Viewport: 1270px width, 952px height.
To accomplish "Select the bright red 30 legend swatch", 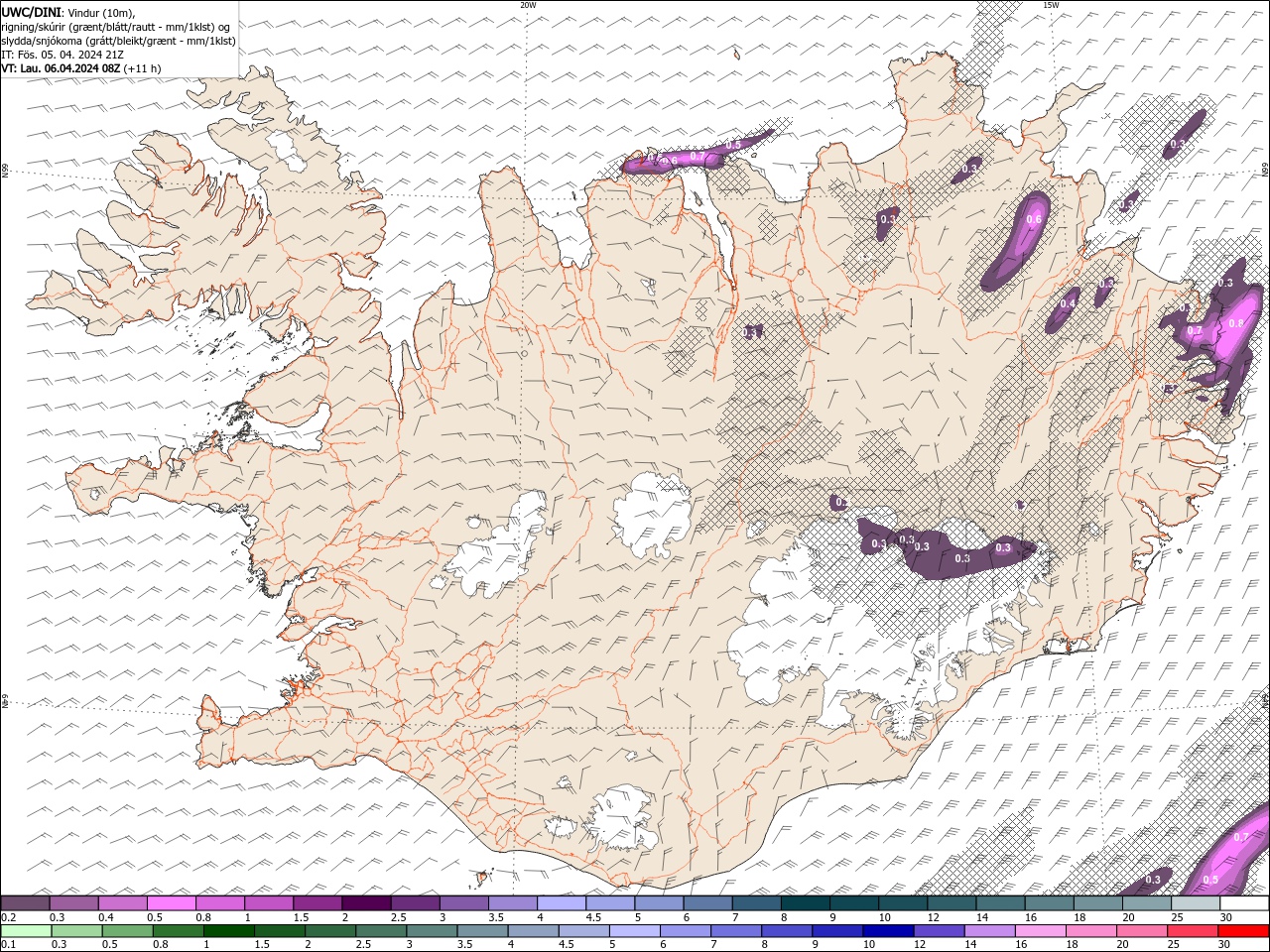I will [x=1244, y=931].
